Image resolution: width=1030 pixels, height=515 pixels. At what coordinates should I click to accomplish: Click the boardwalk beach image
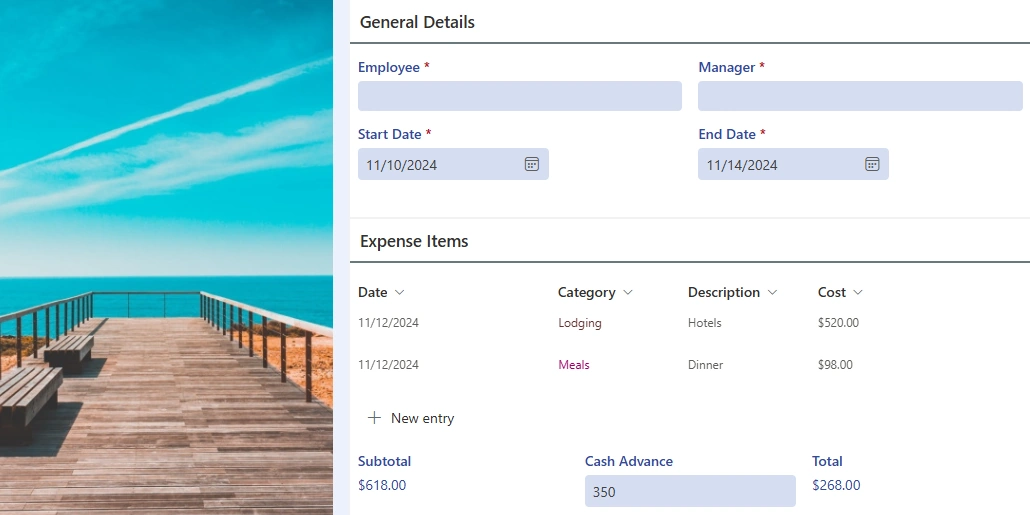pos(166,257)
